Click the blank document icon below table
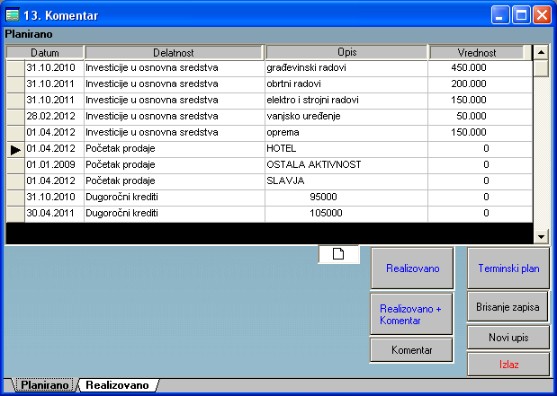 (339, 254)
